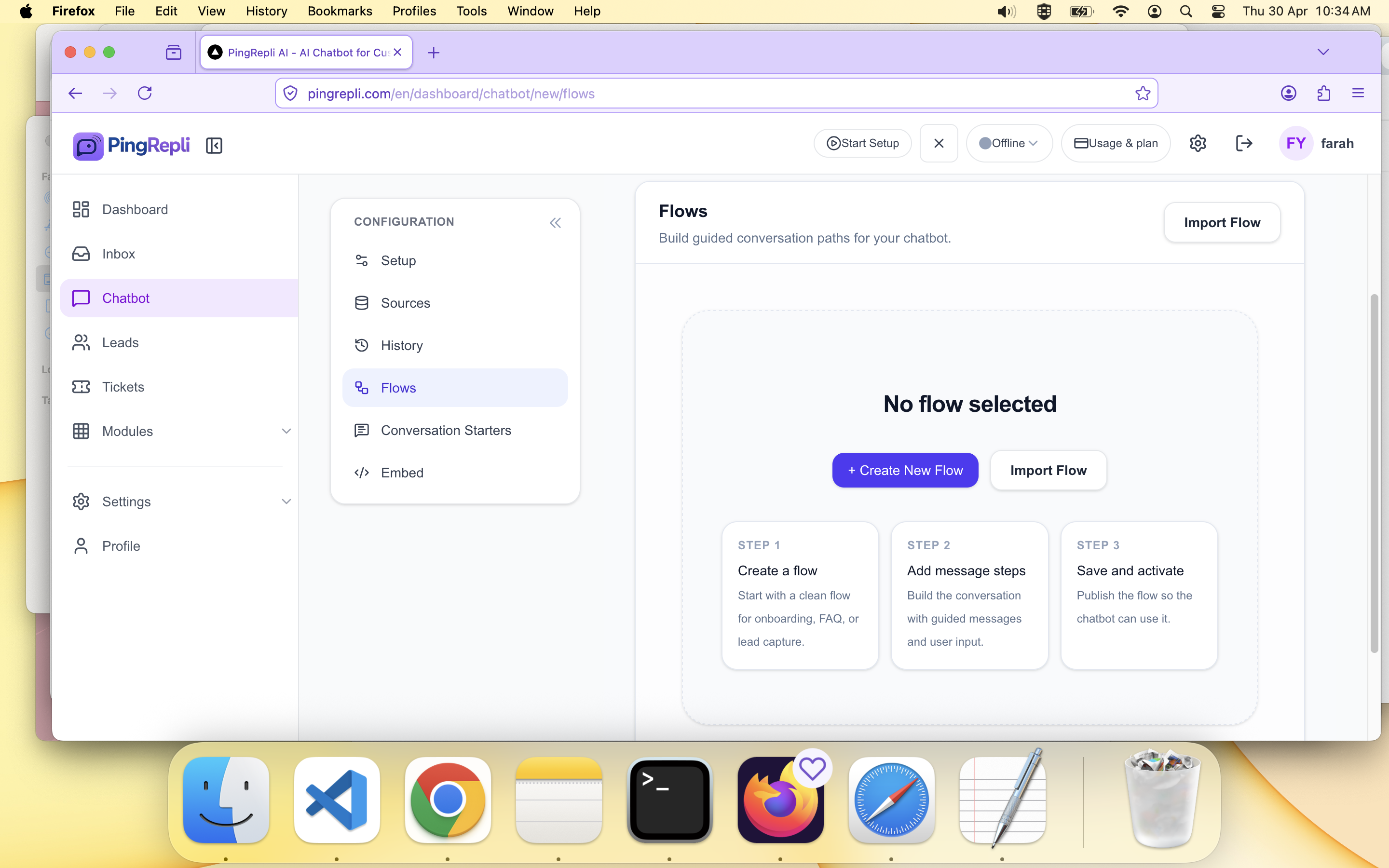Select Chatbot in sidebar
The height and width of the screenshot is (868, 1389).
tap(179, 298)
